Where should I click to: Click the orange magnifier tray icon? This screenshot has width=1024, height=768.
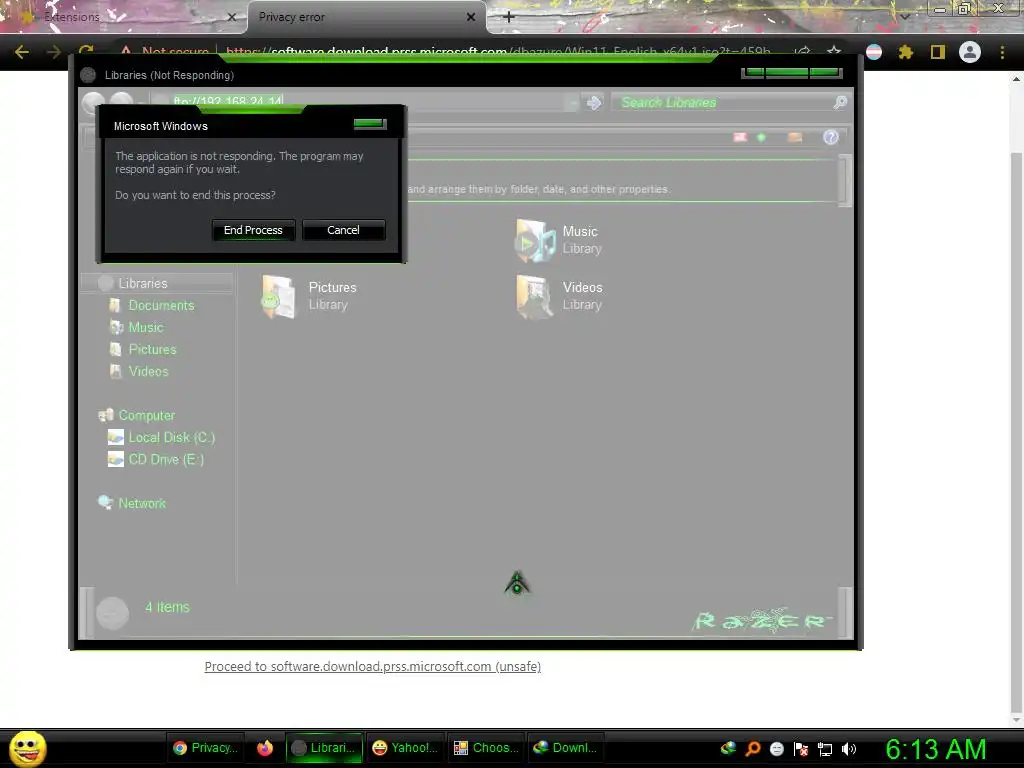(752, 749)
